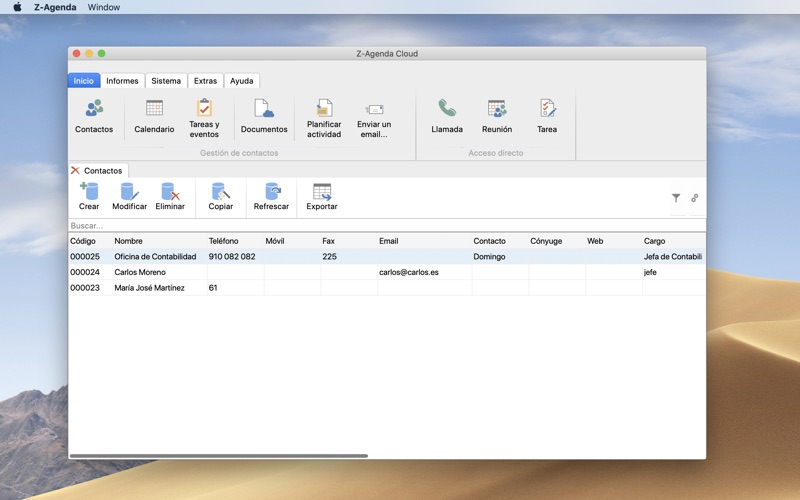Open the filter funnel icon
The width and height of the screenshot is (800, 500).
pos(676,198)
